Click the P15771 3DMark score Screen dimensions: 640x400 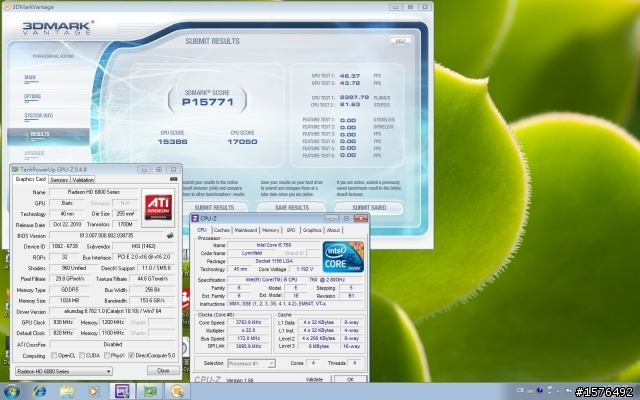pyautogui.click(x=207, y=102)
